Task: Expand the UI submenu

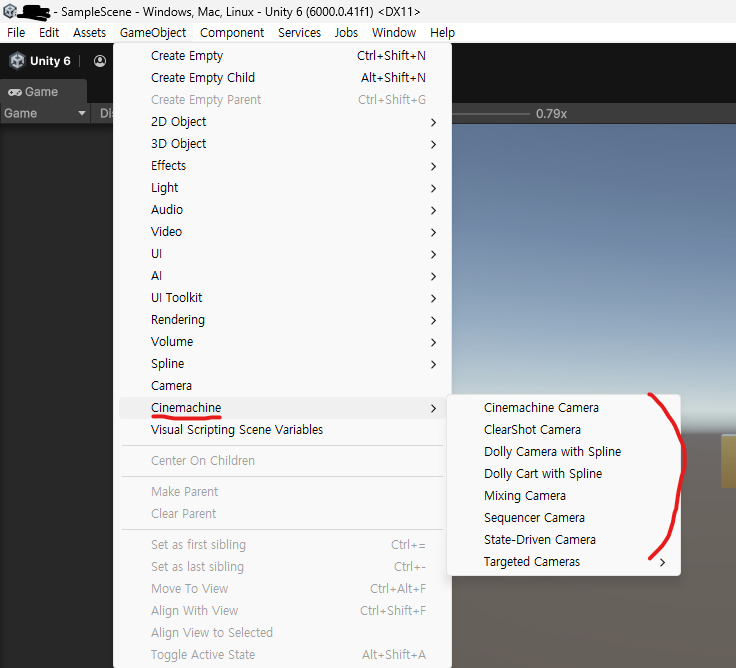Action: 285,254
